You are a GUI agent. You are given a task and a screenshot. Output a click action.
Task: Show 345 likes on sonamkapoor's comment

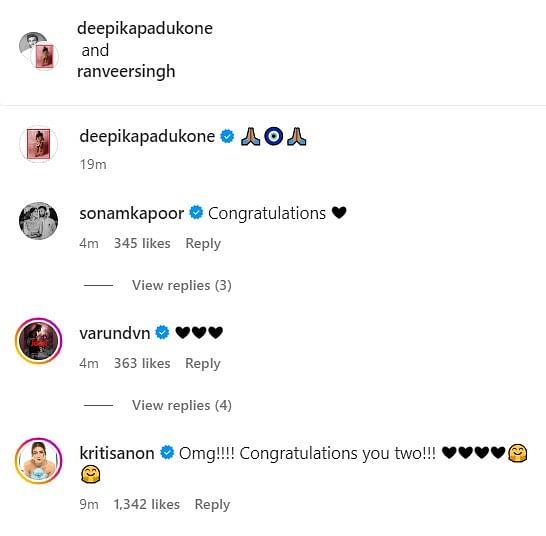142,243
